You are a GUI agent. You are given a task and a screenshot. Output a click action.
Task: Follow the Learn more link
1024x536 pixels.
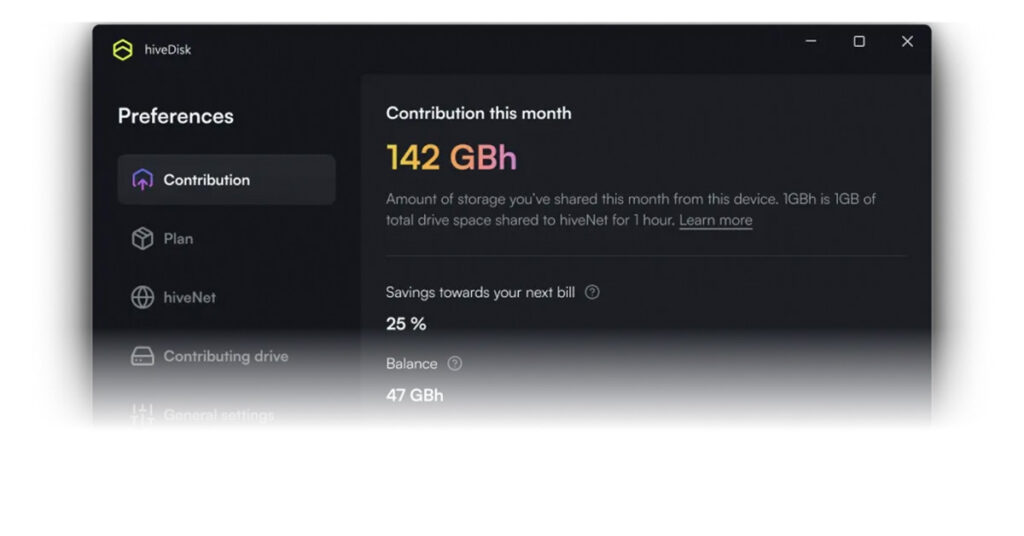(715, 220)
